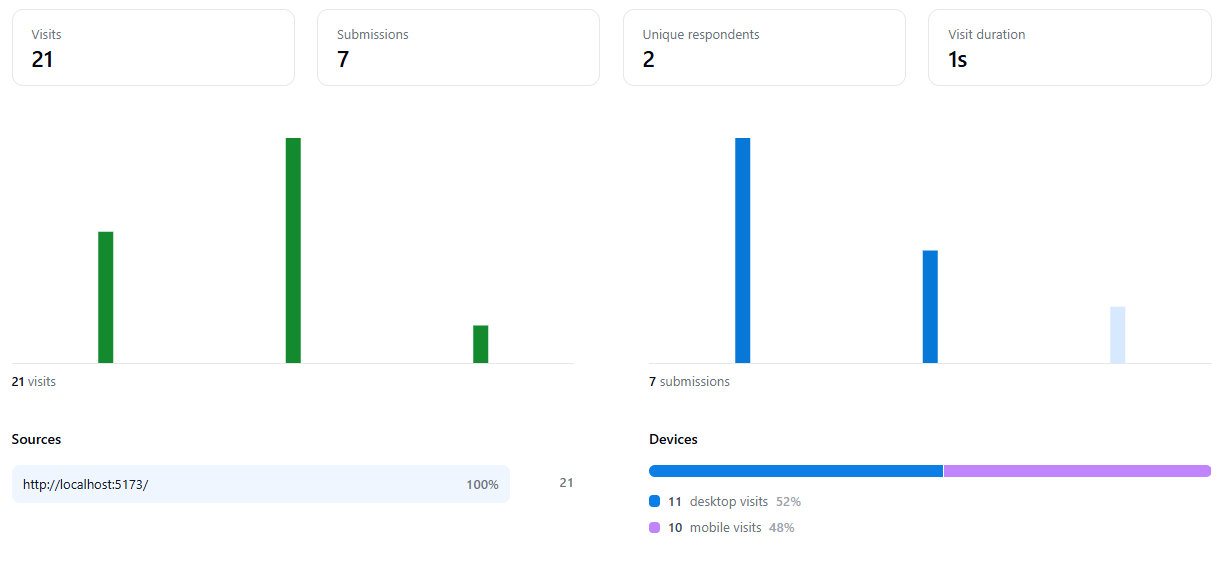Click the '21 visits' chart caption
This screenshot has width=1222, height=563.
(x=34, y=381)
